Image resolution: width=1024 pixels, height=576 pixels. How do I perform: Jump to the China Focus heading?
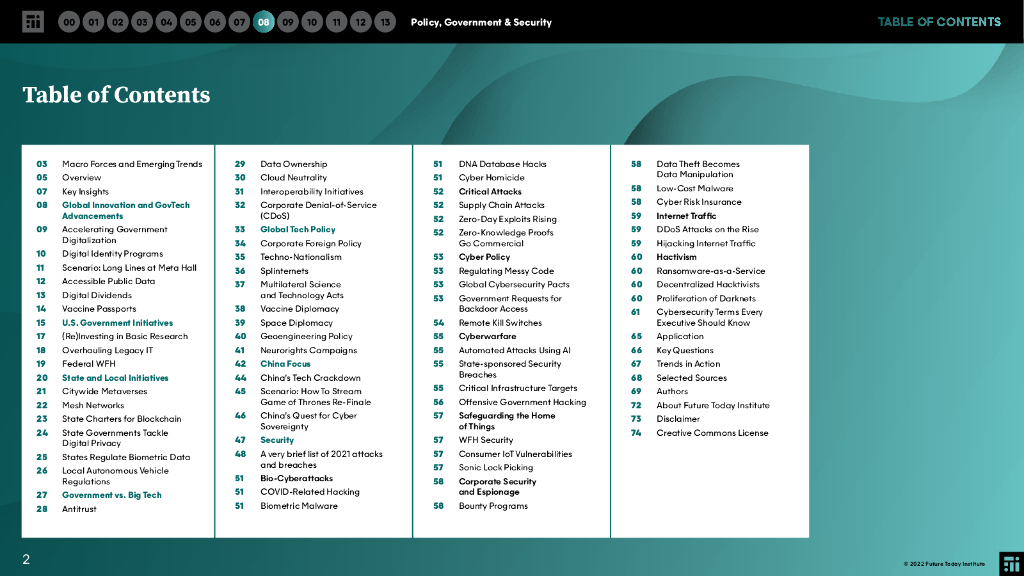[285, 364]
